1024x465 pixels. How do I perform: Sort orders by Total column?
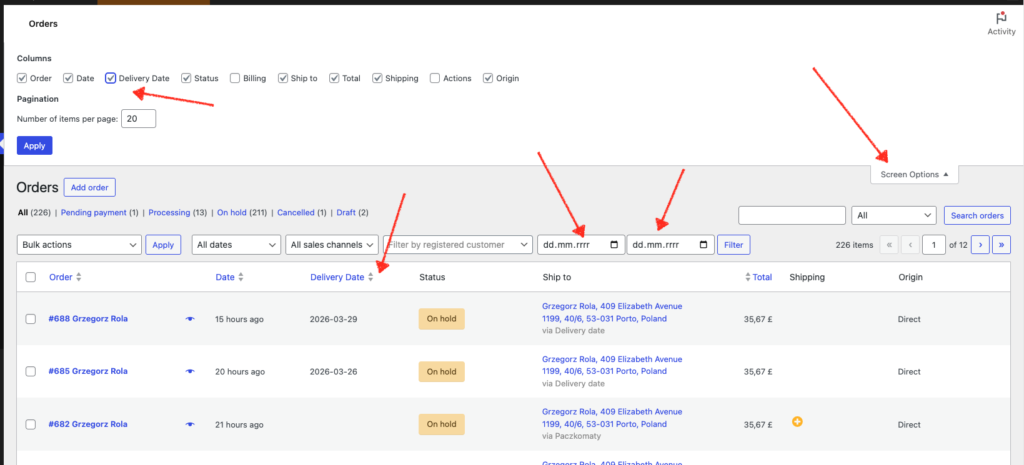click(761, 277)
